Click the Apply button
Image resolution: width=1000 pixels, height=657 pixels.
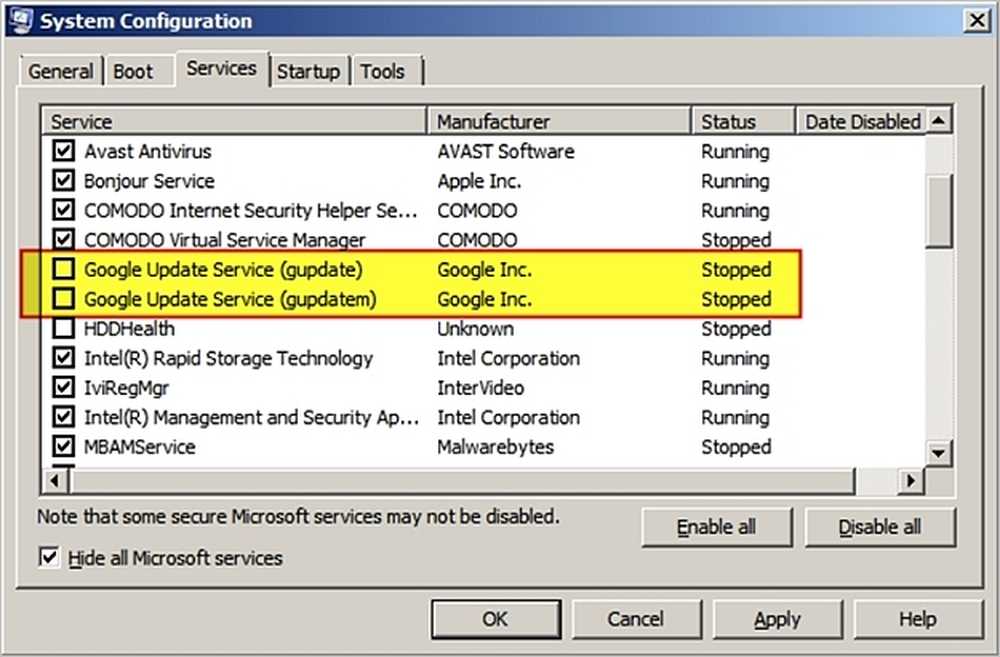coord(777,618)
